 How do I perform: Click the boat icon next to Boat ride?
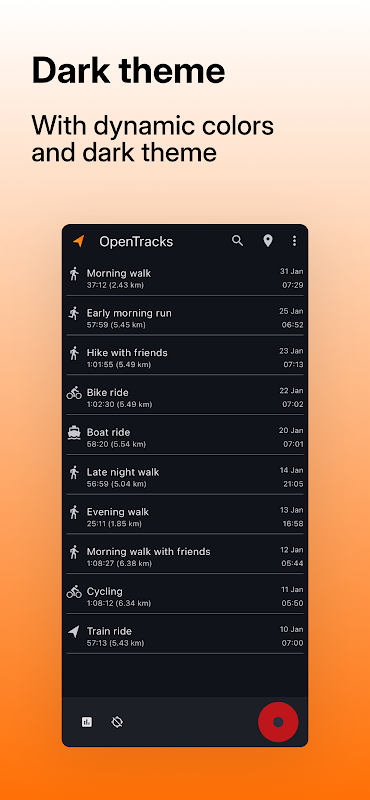(74, 433)
